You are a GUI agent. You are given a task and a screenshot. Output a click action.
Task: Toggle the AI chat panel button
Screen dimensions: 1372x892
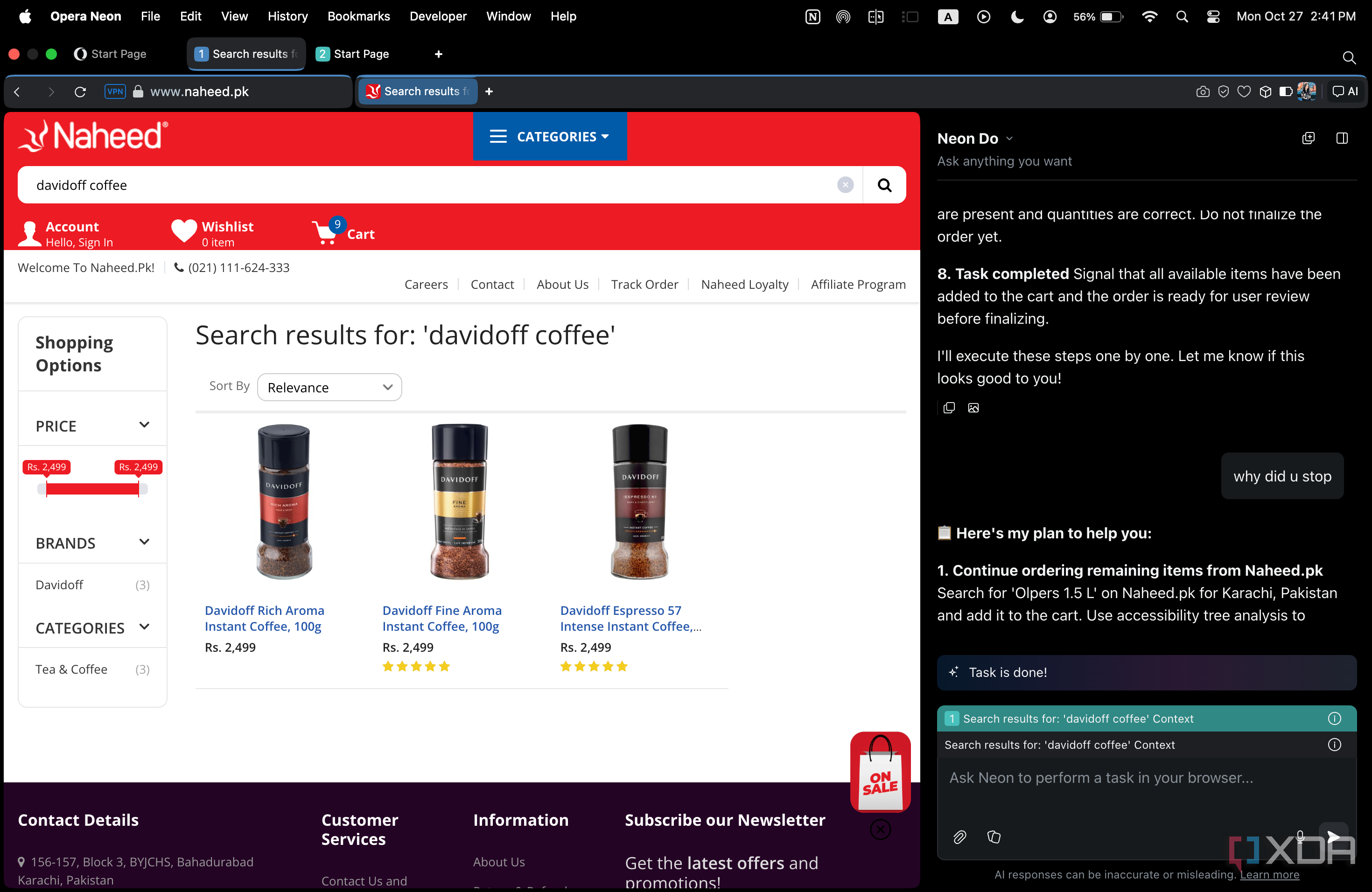pyautogui.click(x=1345, y=91)
